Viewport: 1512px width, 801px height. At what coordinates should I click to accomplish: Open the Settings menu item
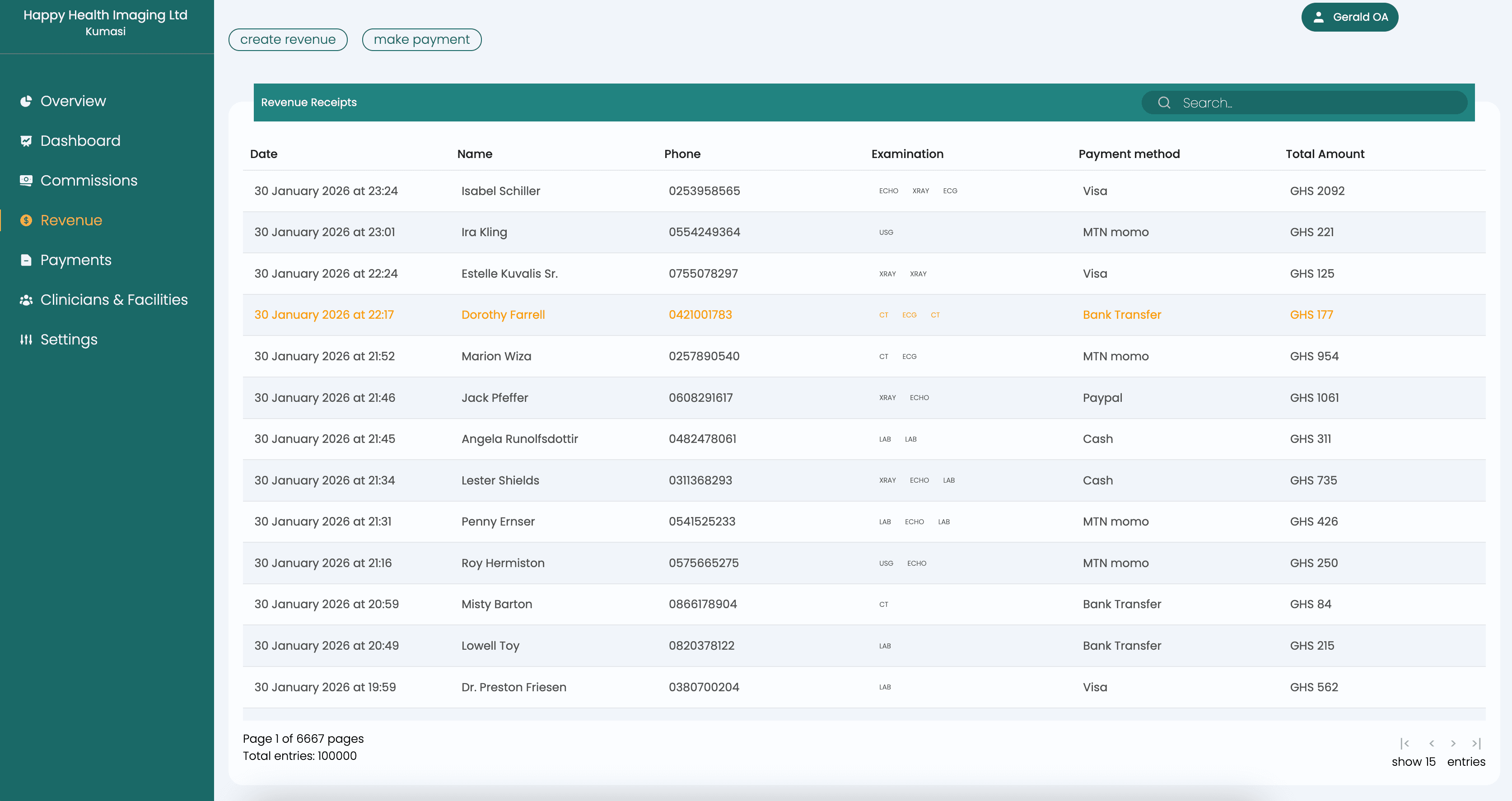69,340
